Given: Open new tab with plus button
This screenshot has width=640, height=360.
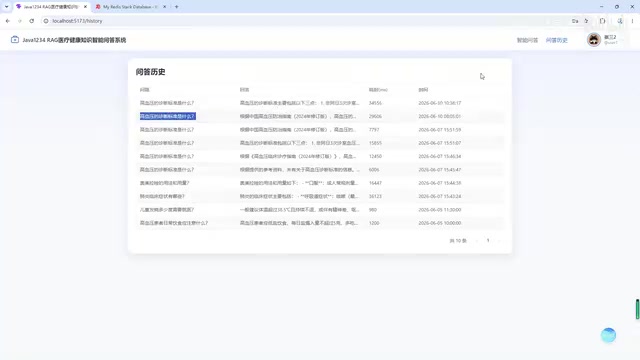Looking at the screenshot, I should click(x=176, y=7).
